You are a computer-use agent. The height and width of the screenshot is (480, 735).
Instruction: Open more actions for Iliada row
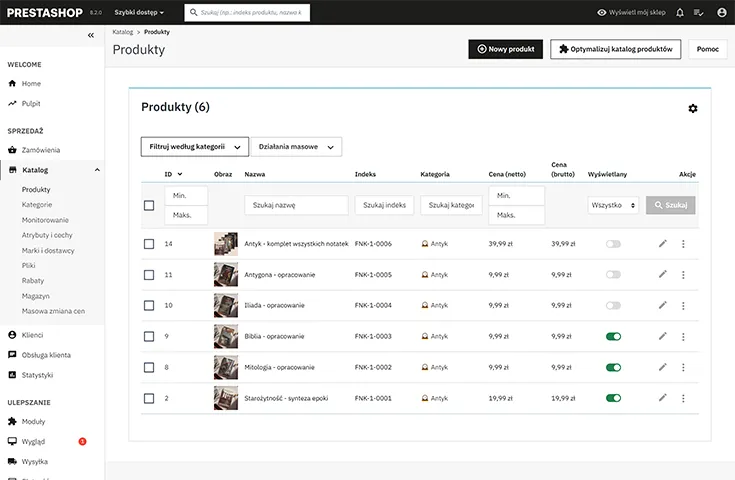pos(683,306)
